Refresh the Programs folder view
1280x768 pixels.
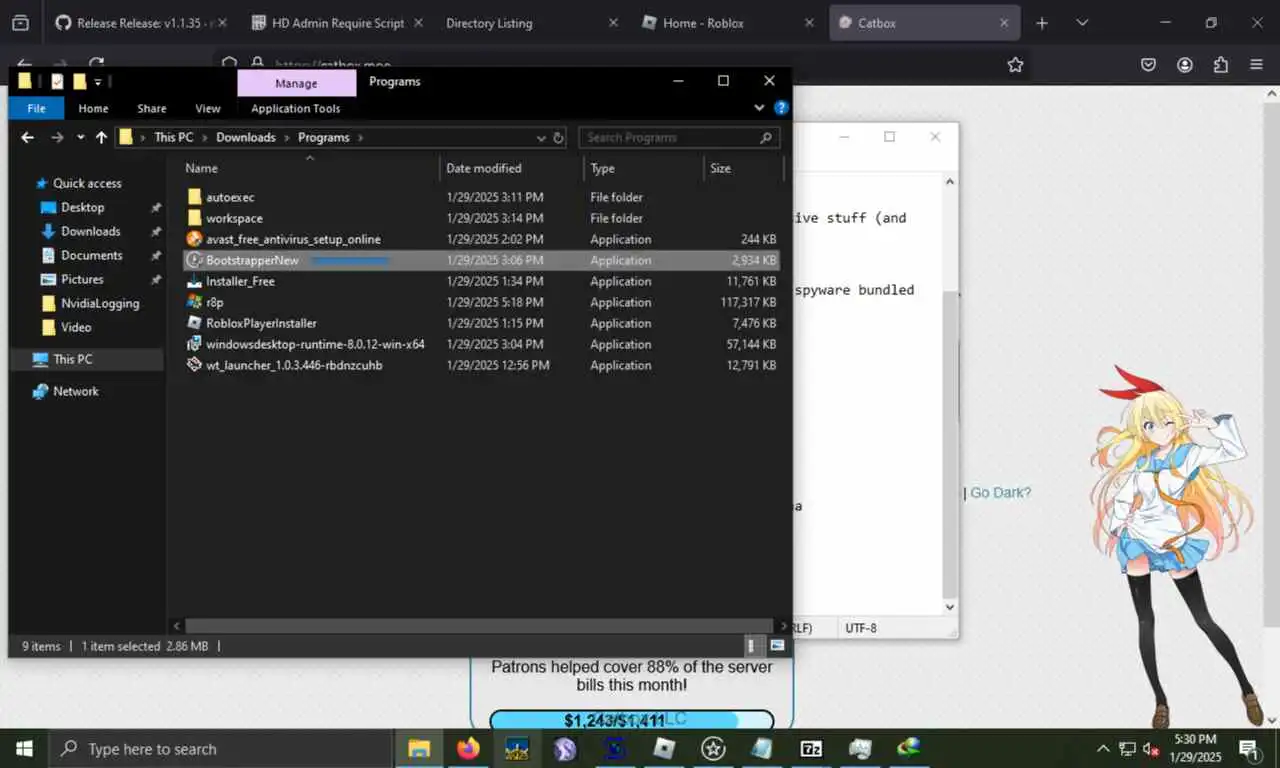click(x=558, y=138)
